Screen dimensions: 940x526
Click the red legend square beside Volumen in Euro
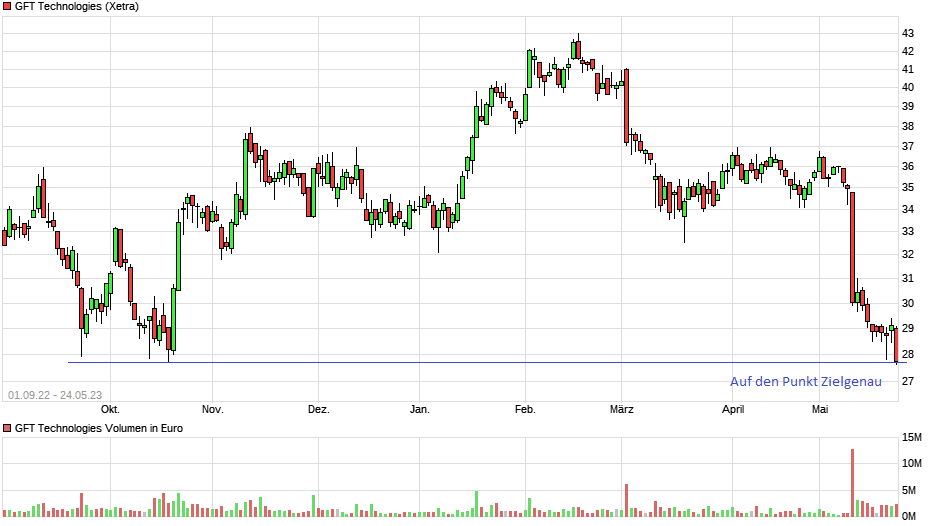tap(7, 428)
